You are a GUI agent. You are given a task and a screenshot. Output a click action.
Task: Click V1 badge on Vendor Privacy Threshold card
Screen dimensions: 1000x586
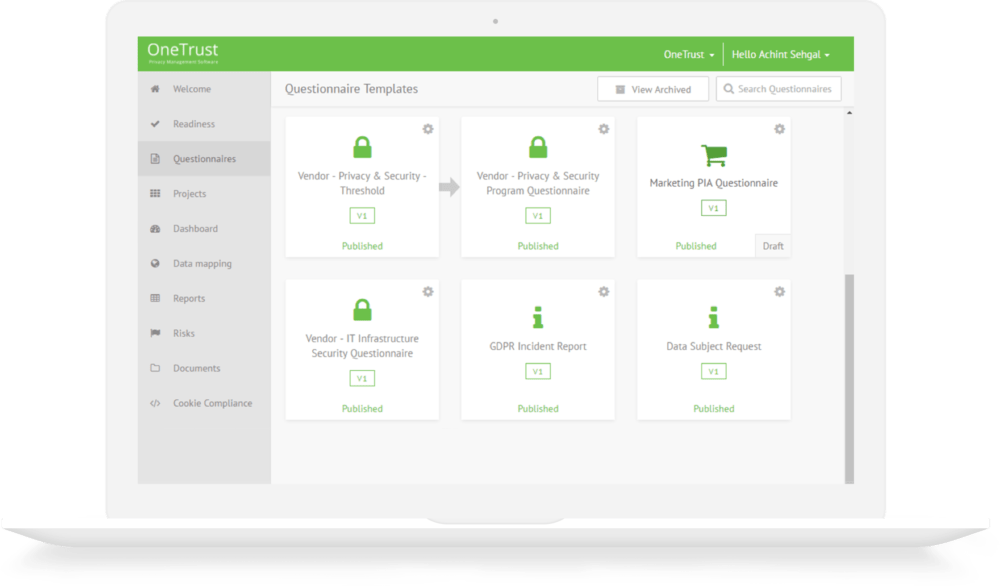(362, 216)
